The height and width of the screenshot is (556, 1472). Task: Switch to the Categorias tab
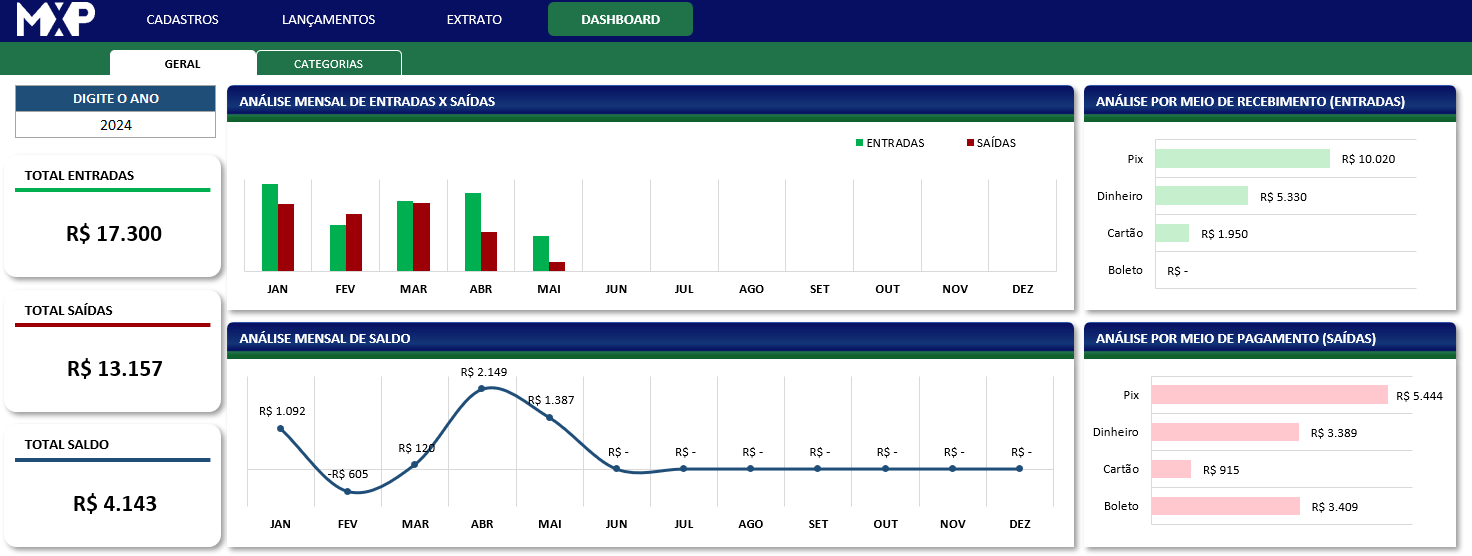(328, 63)
